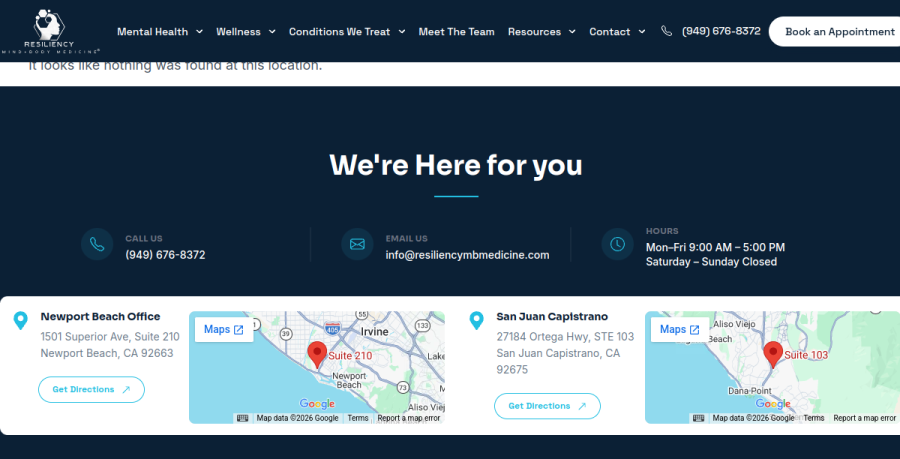The height and width of the screenshot is (459, 900).
Task: Click Suite 103 label on San Juan map
Action: 806,355
